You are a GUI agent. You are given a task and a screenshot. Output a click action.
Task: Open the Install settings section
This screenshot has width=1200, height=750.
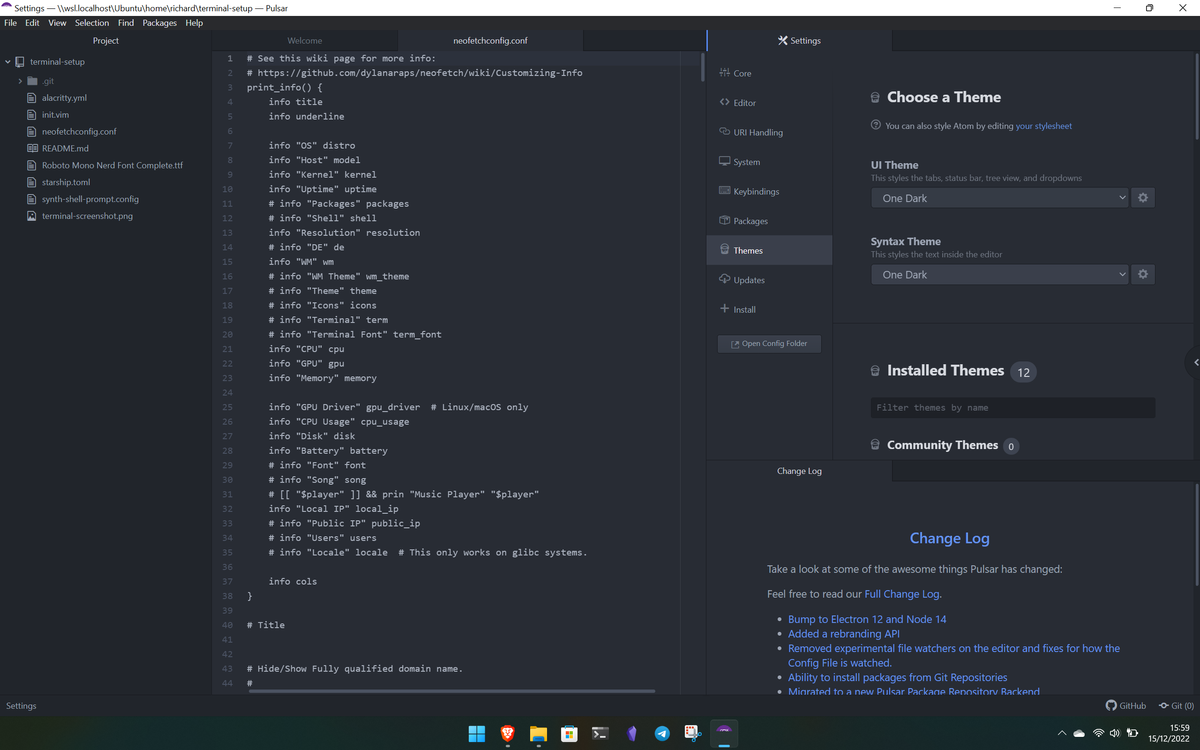point(742,309)
